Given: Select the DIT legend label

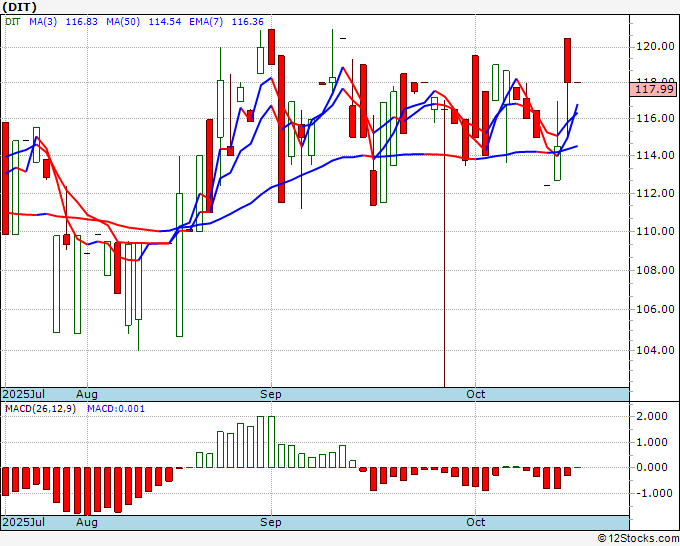Looking at the screenshot, I should click(x=13, y=22).
